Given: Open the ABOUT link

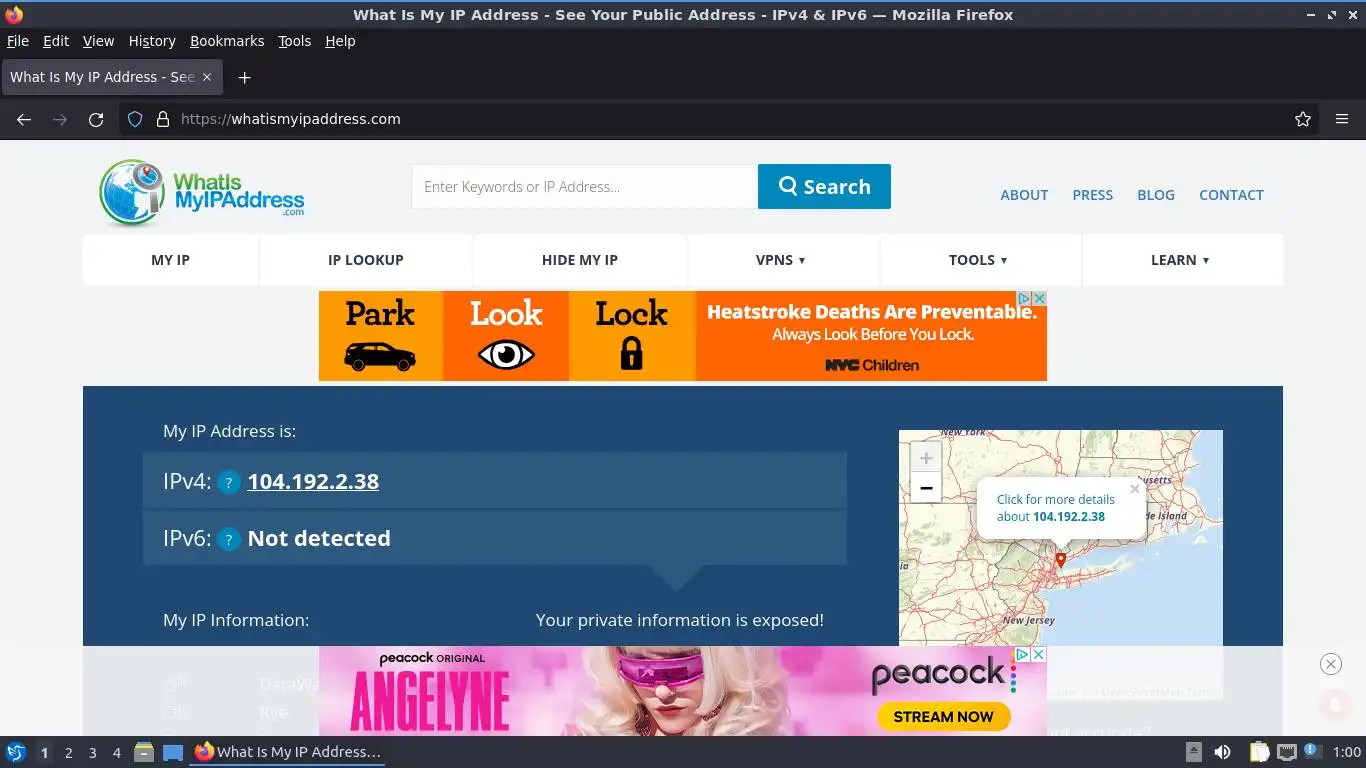Looking at the screenshot, I should pos(1024,195).
